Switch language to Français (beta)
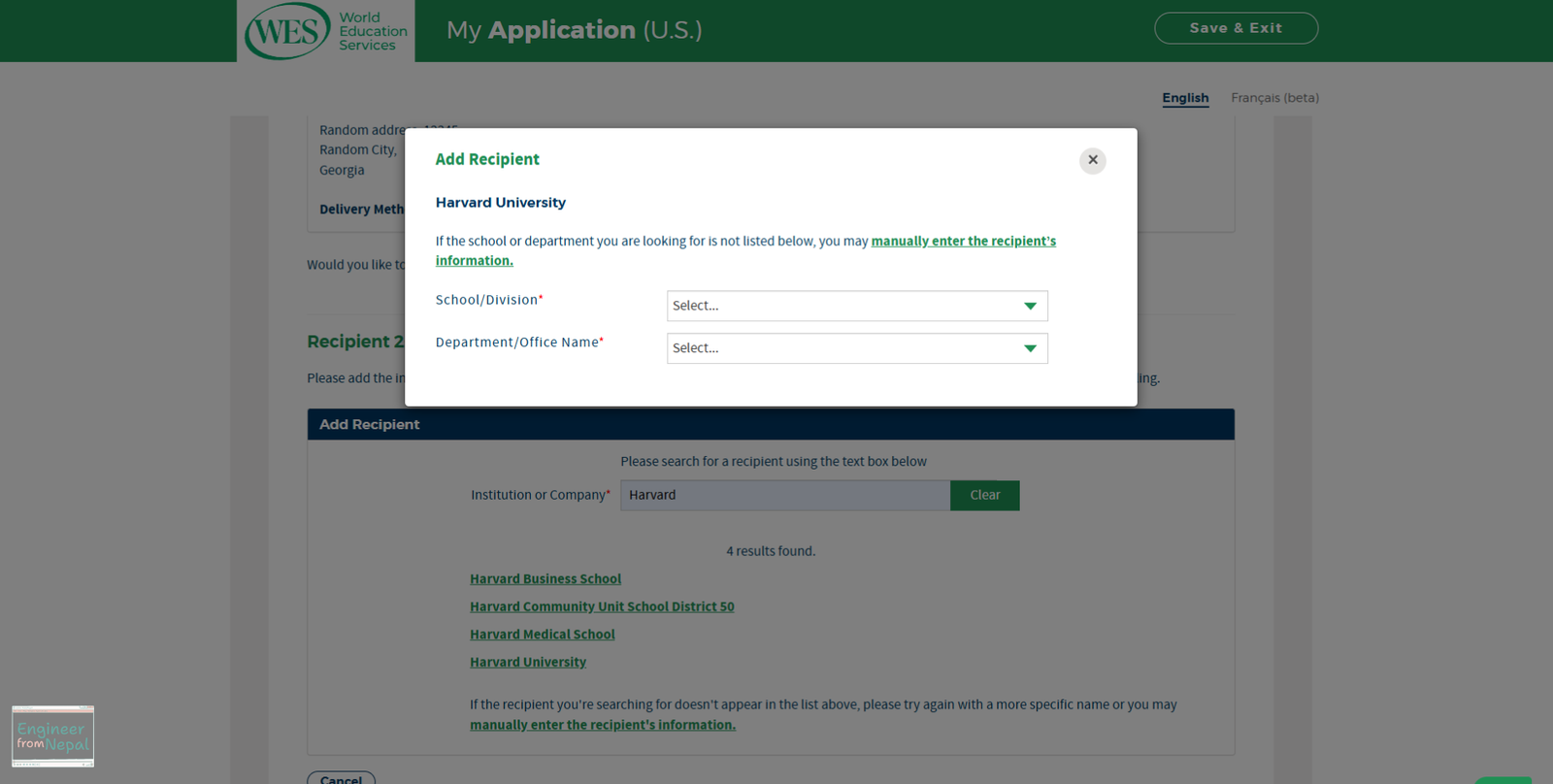The height and width of the screenshot is (784, 1553). [1274, 98]
